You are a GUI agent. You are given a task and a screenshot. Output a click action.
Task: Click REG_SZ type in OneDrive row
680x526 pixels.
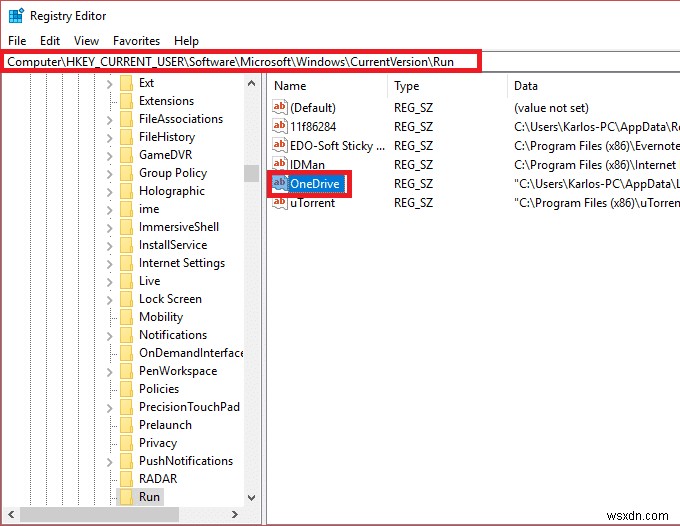point(413,184)
